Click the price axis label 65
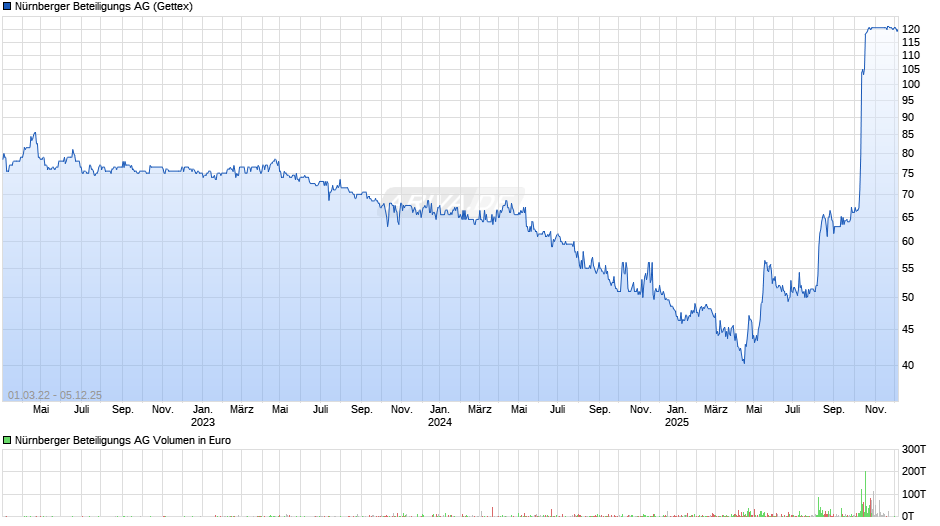This screenshot has width=940, height=526. 908,218
